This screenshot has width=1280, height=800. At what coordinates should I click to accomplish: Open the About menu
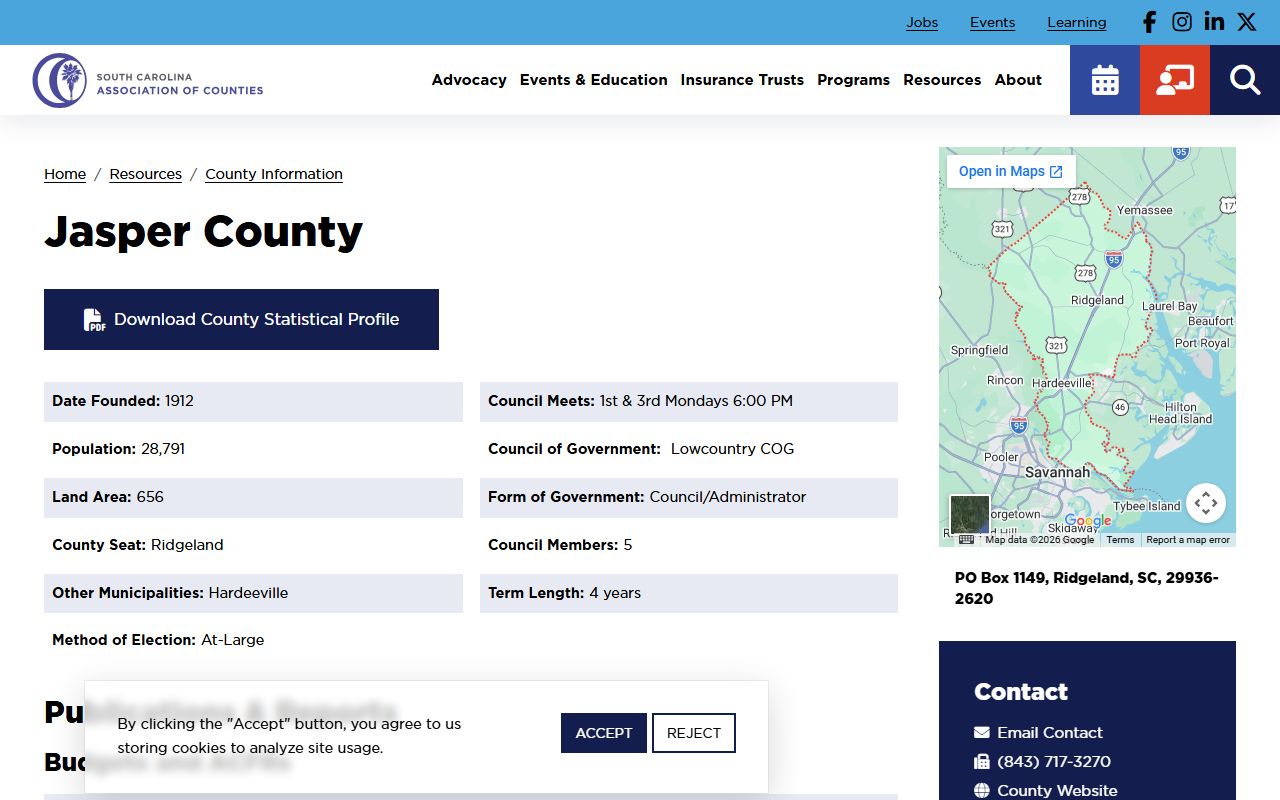click(1018, 80)
